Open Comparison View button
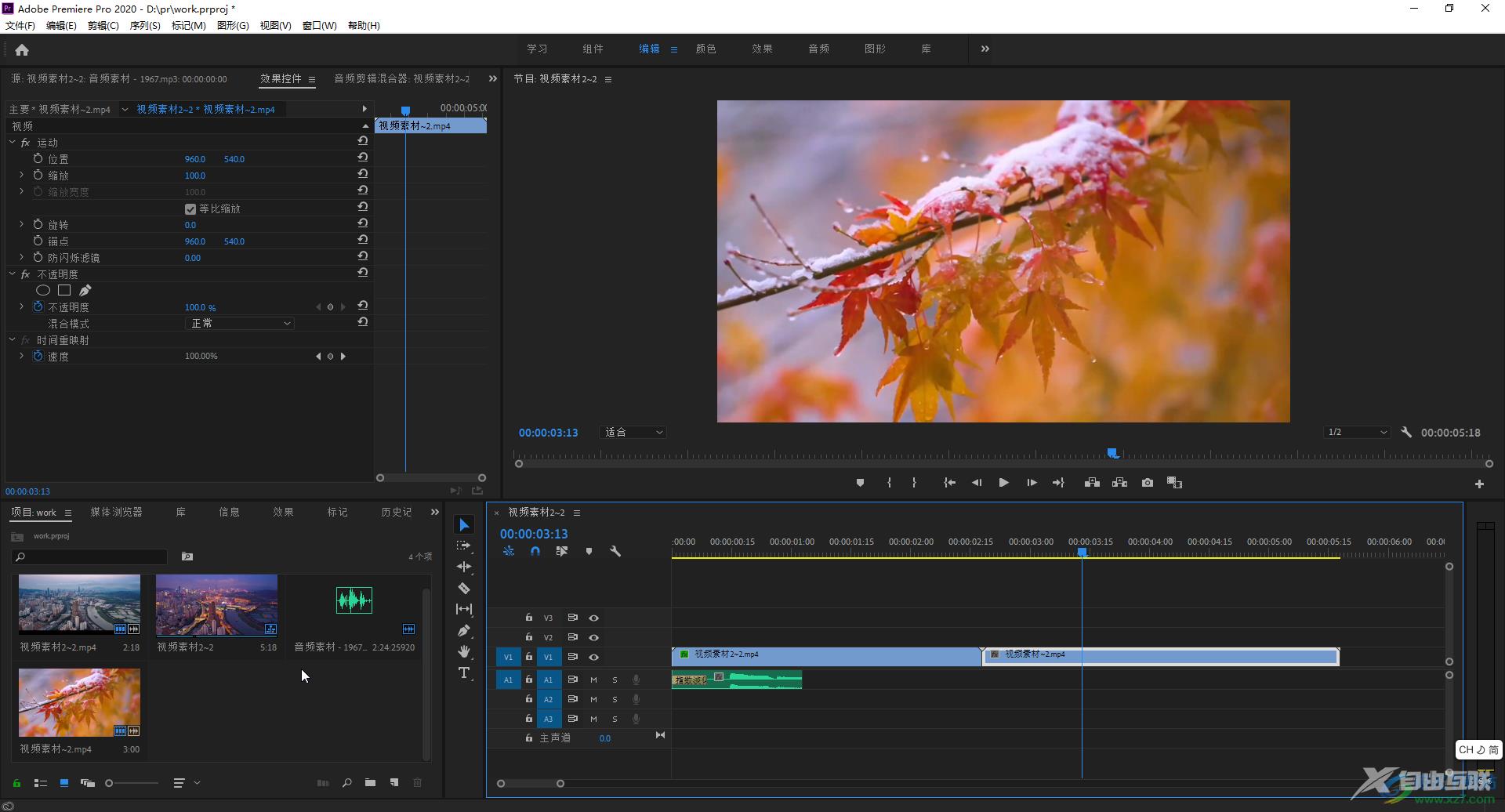The width and height of the screenshot is (1505, 812). (x=1174, y=483)
